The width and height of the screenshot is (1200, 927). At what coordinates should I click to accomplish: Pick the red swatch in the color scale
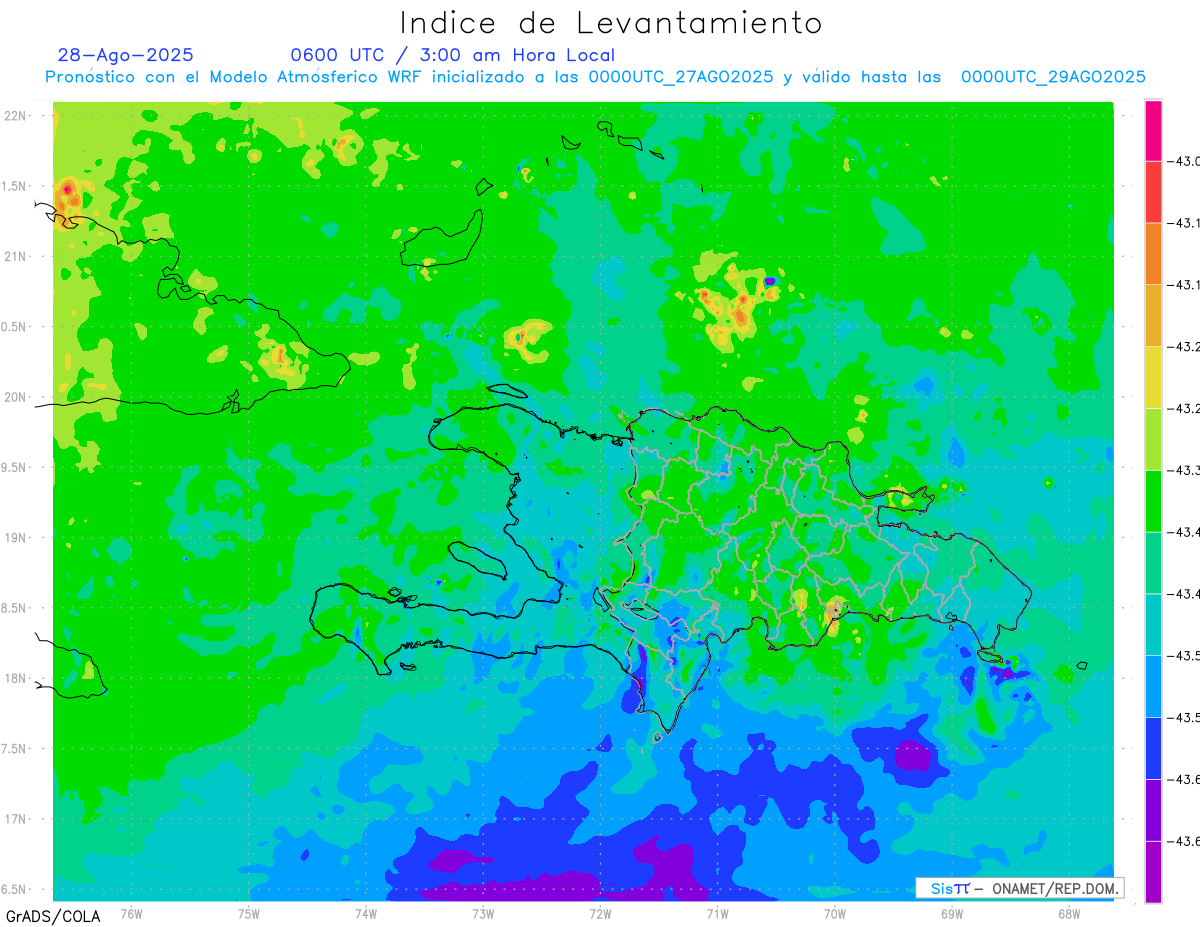coord(1153,191)
